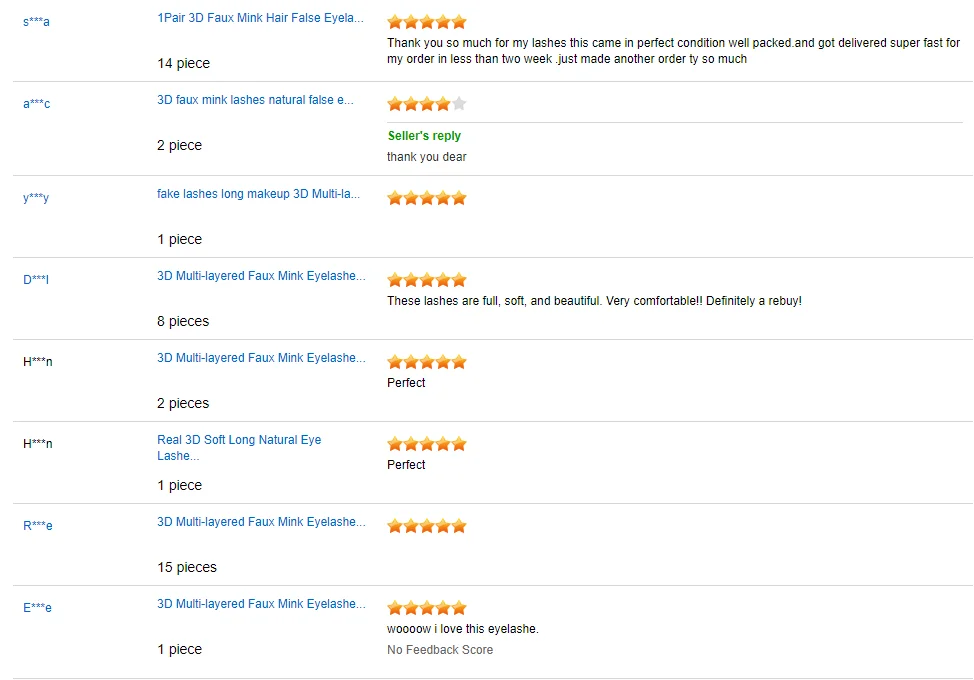Image resolution: width=974 pixels, height=680 pixels.
Task: Open product 'Real 3D Soft Long Natural Eye Lashe...'
Action: 239,448
